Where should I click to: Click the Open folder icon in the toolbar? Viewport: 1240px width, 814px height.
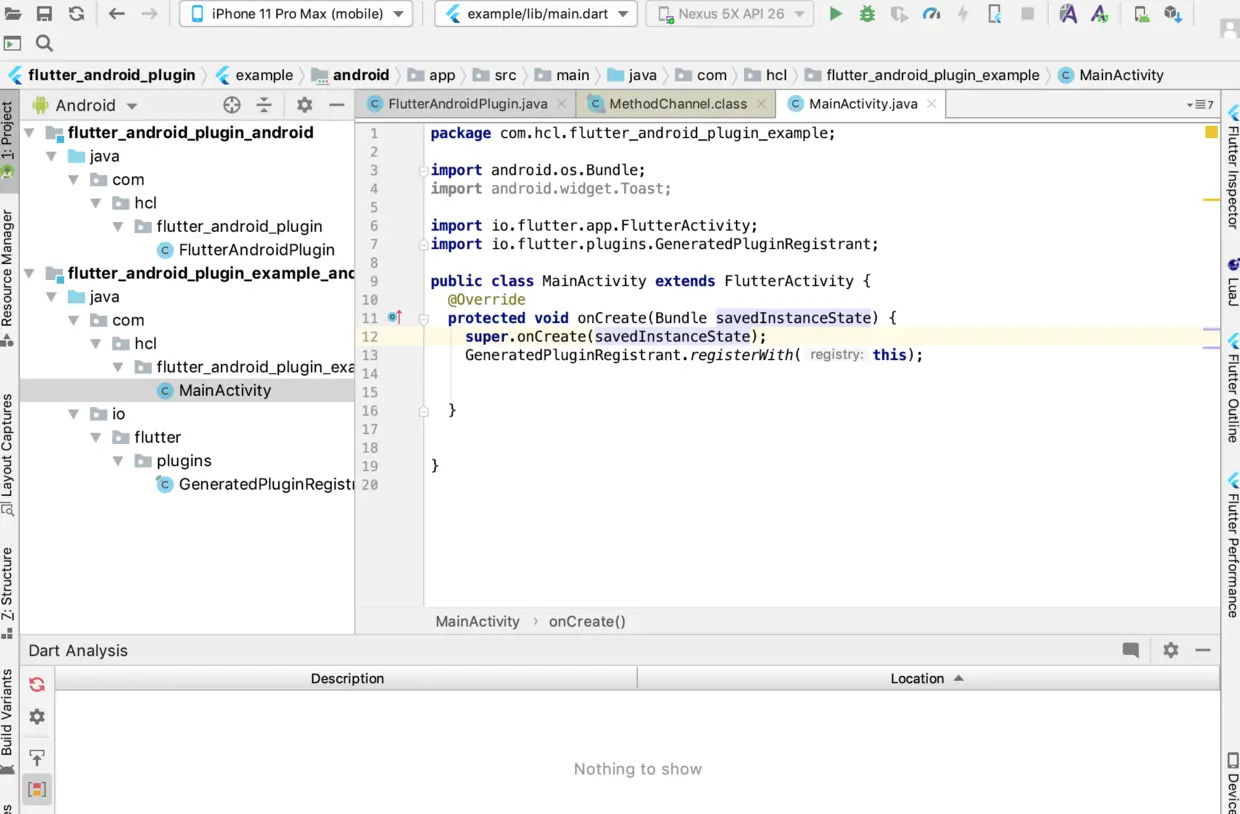click(x=12, y=14)
